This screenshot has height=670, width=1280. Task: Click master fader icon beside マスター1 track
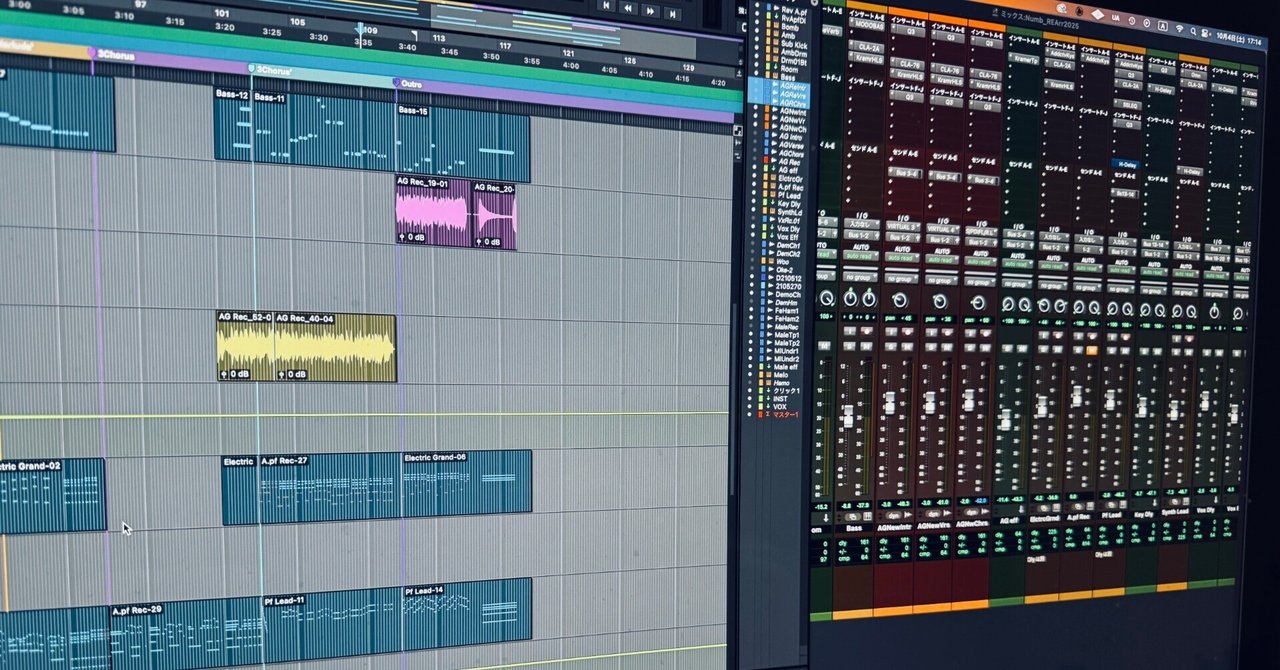coord(767,414)
